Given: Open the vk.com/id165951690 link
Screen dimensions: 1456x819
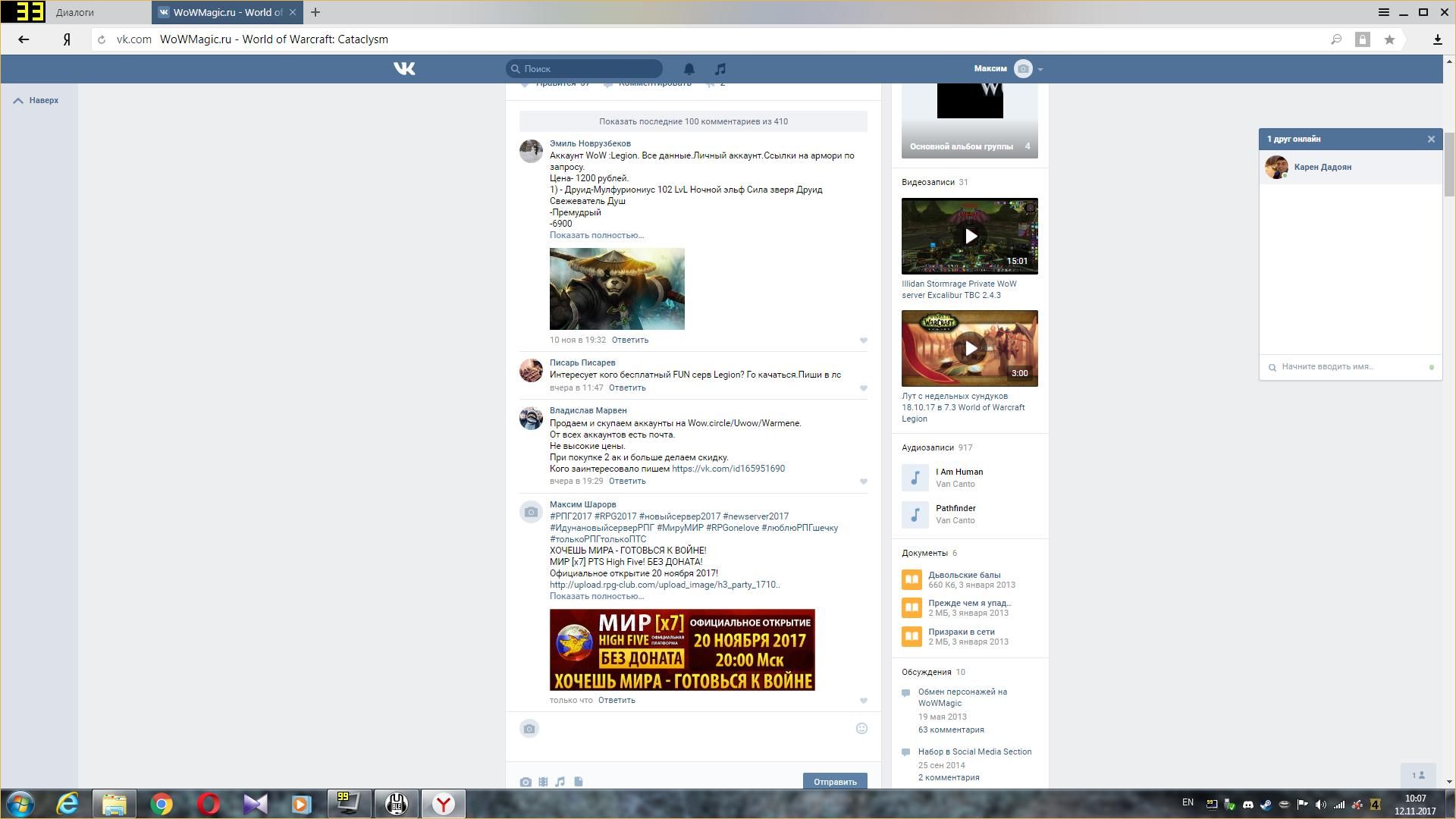Looking at the screenshot, I should tap(728, 469).
